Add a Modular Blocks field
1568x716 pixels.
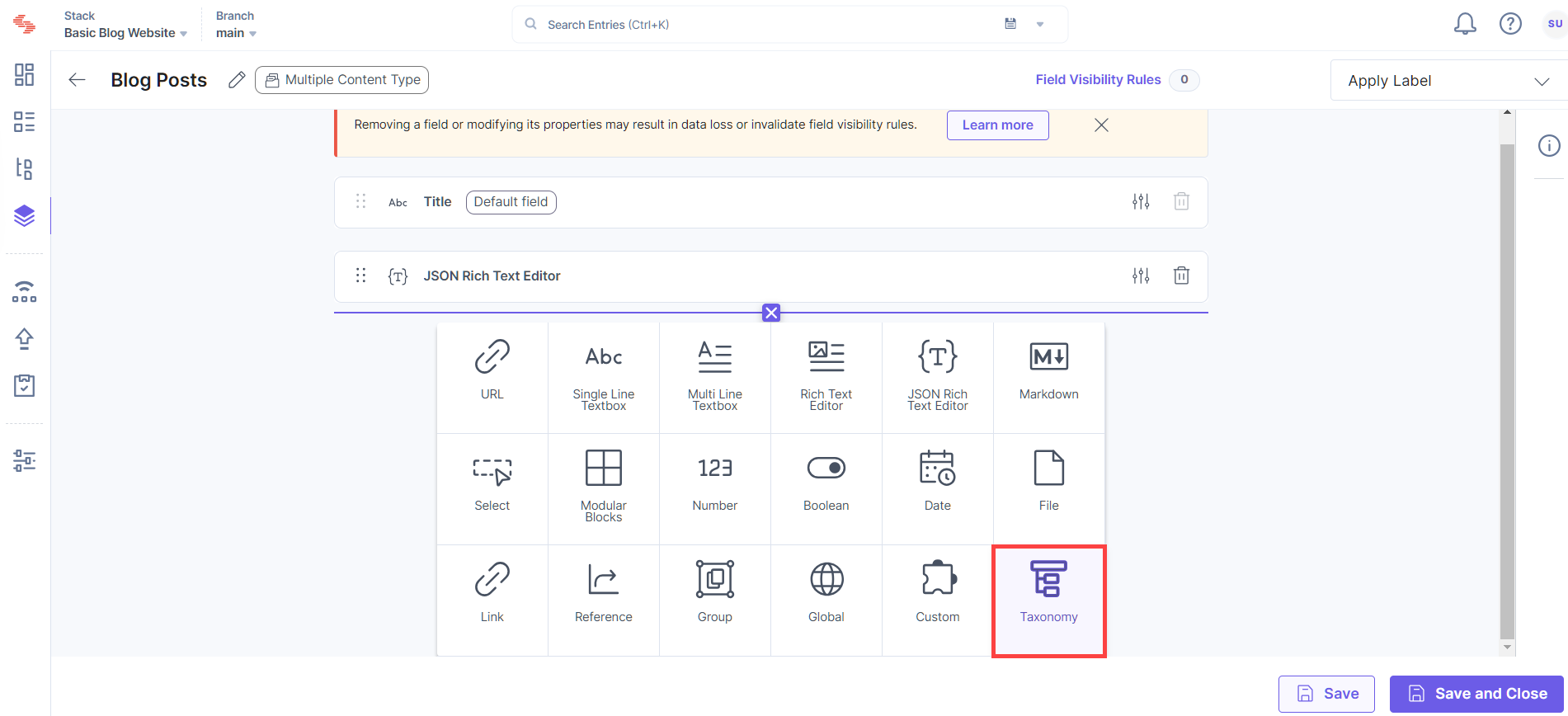[604, 489]
